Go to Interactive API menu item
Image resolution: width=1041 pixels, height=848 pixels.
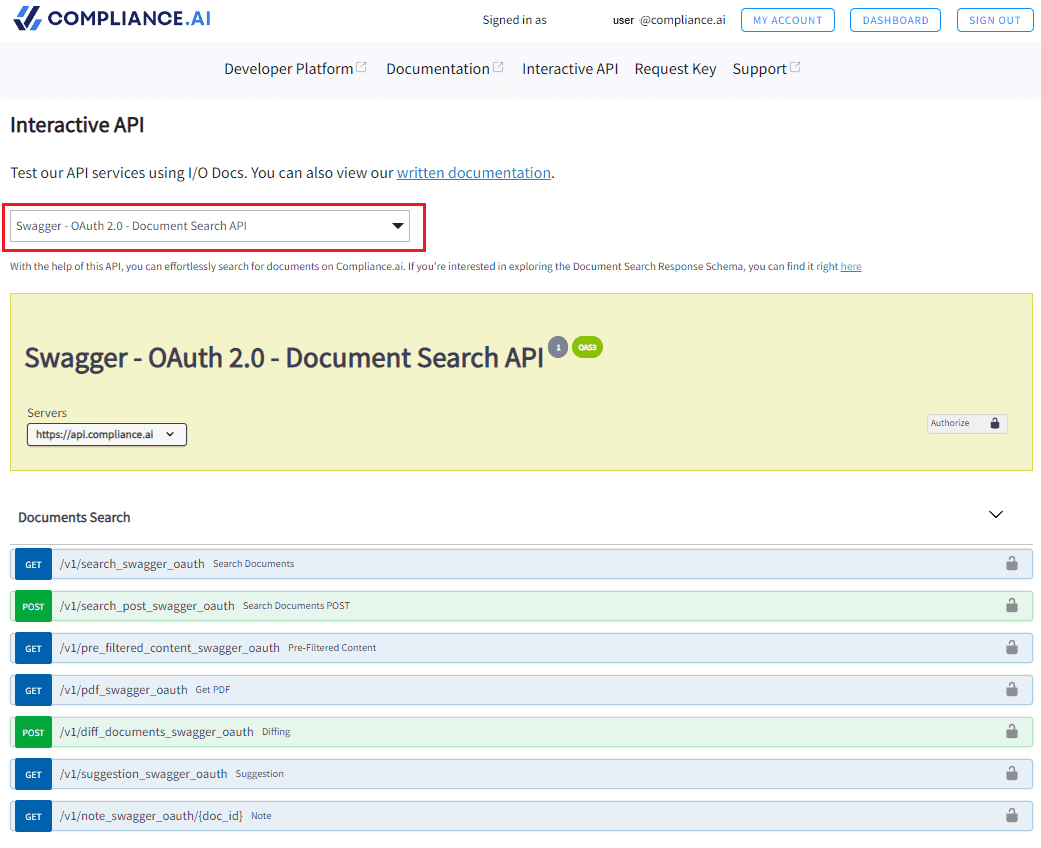[570, 69]
